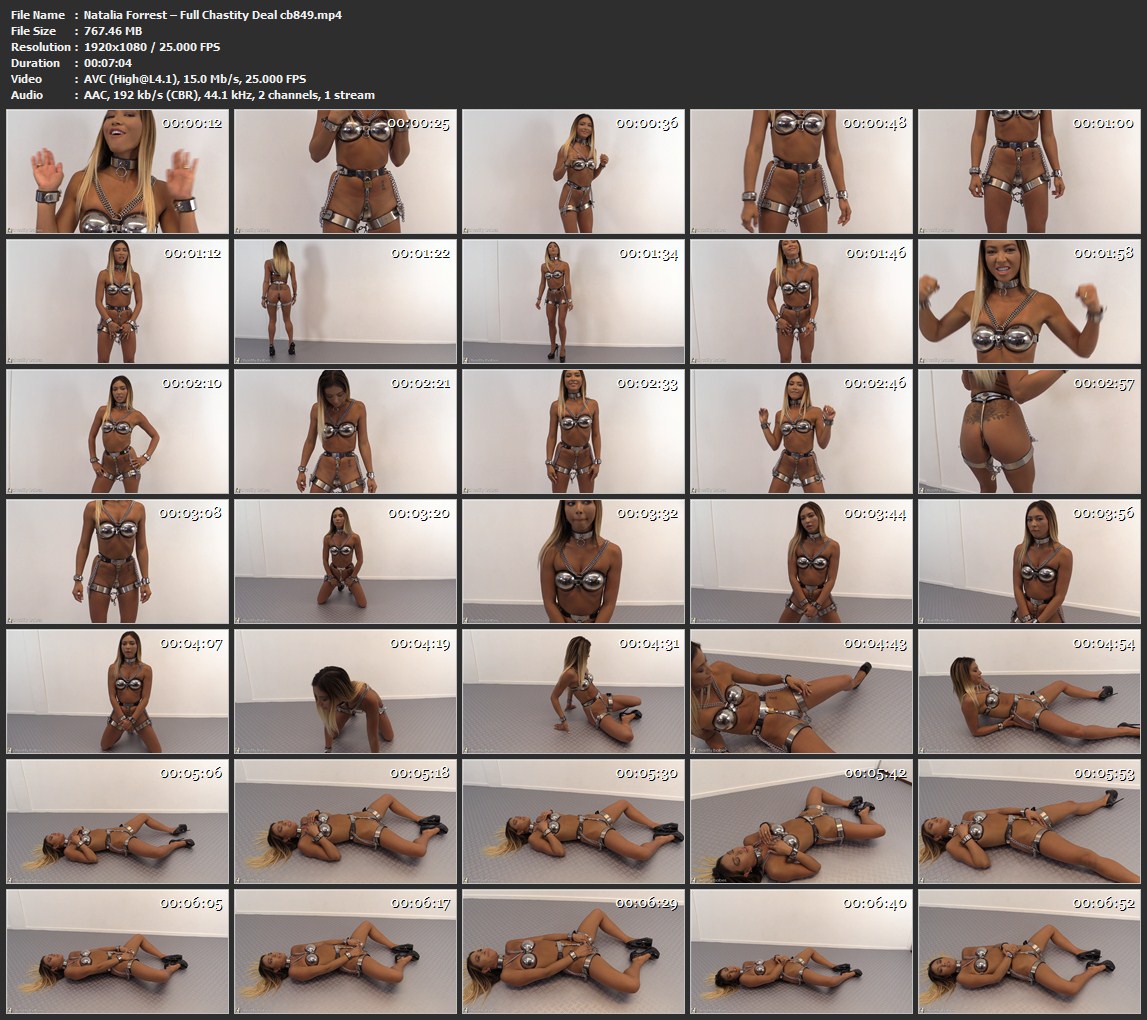Open the last frame at 00:06:52
Viewport: 1147px width, 1020px height.
pos(1029,951)
